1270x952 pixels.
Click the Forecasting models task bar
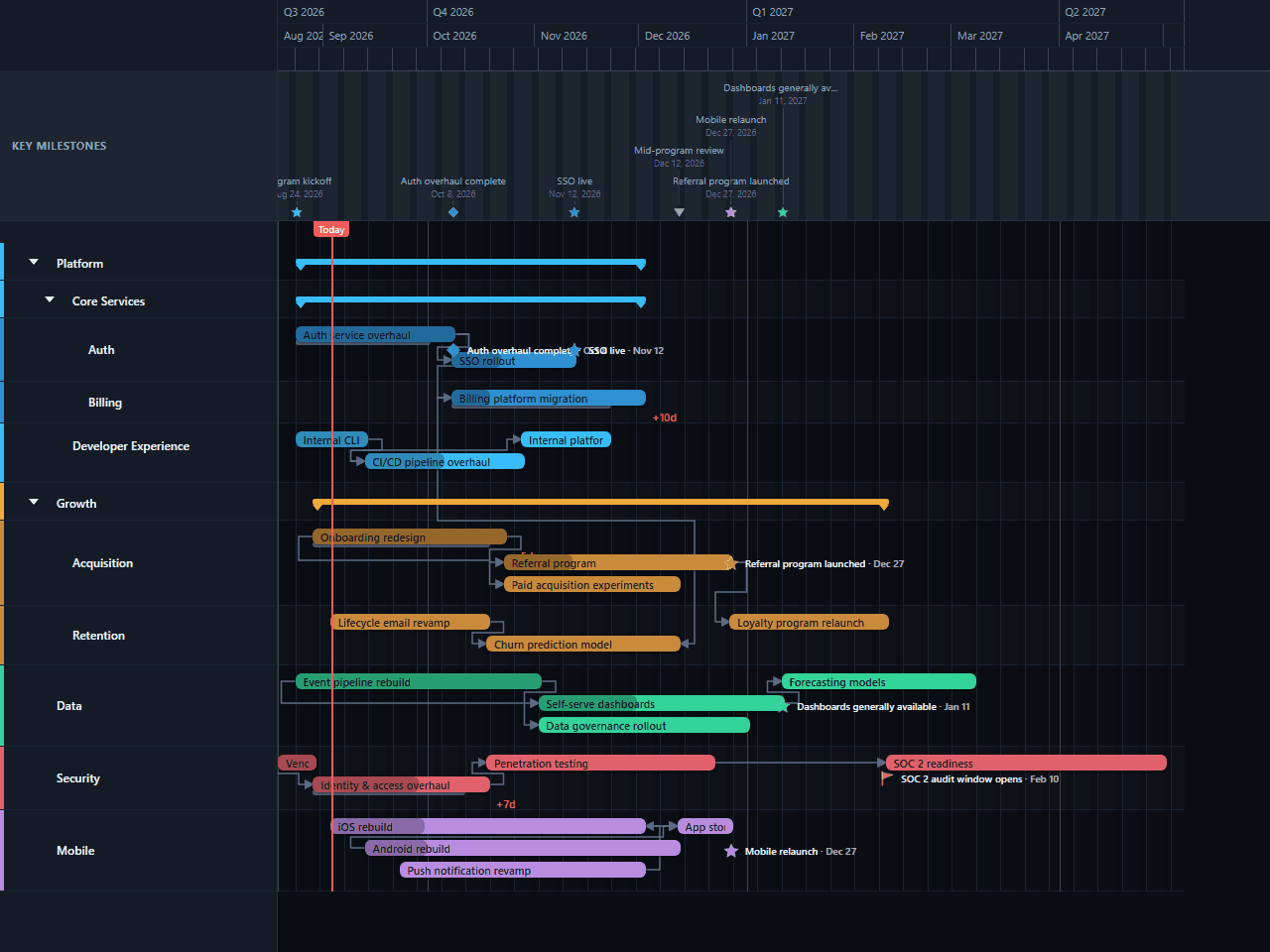879,681
